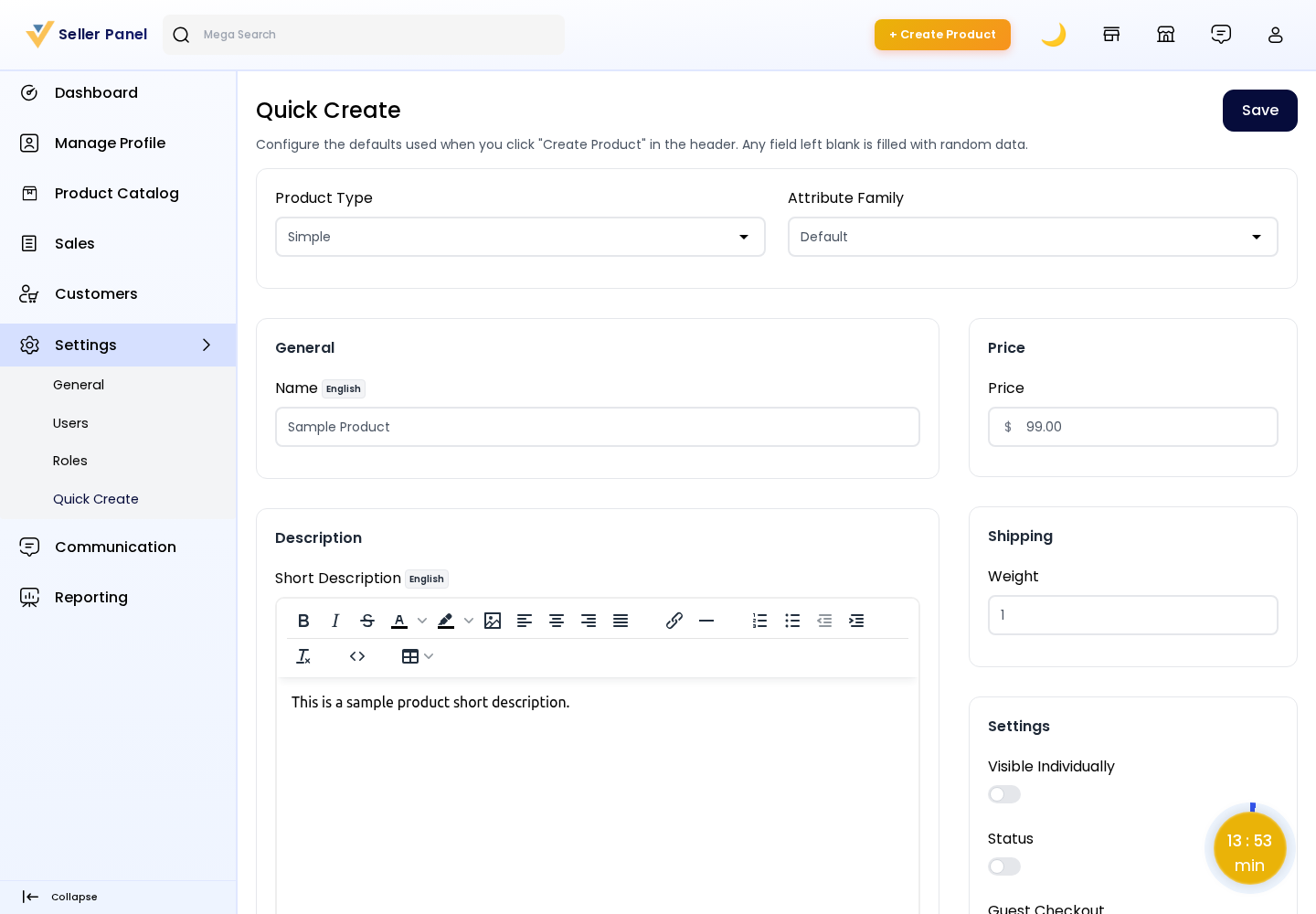
Task: Center align text in editor
Action: point(557,621)
